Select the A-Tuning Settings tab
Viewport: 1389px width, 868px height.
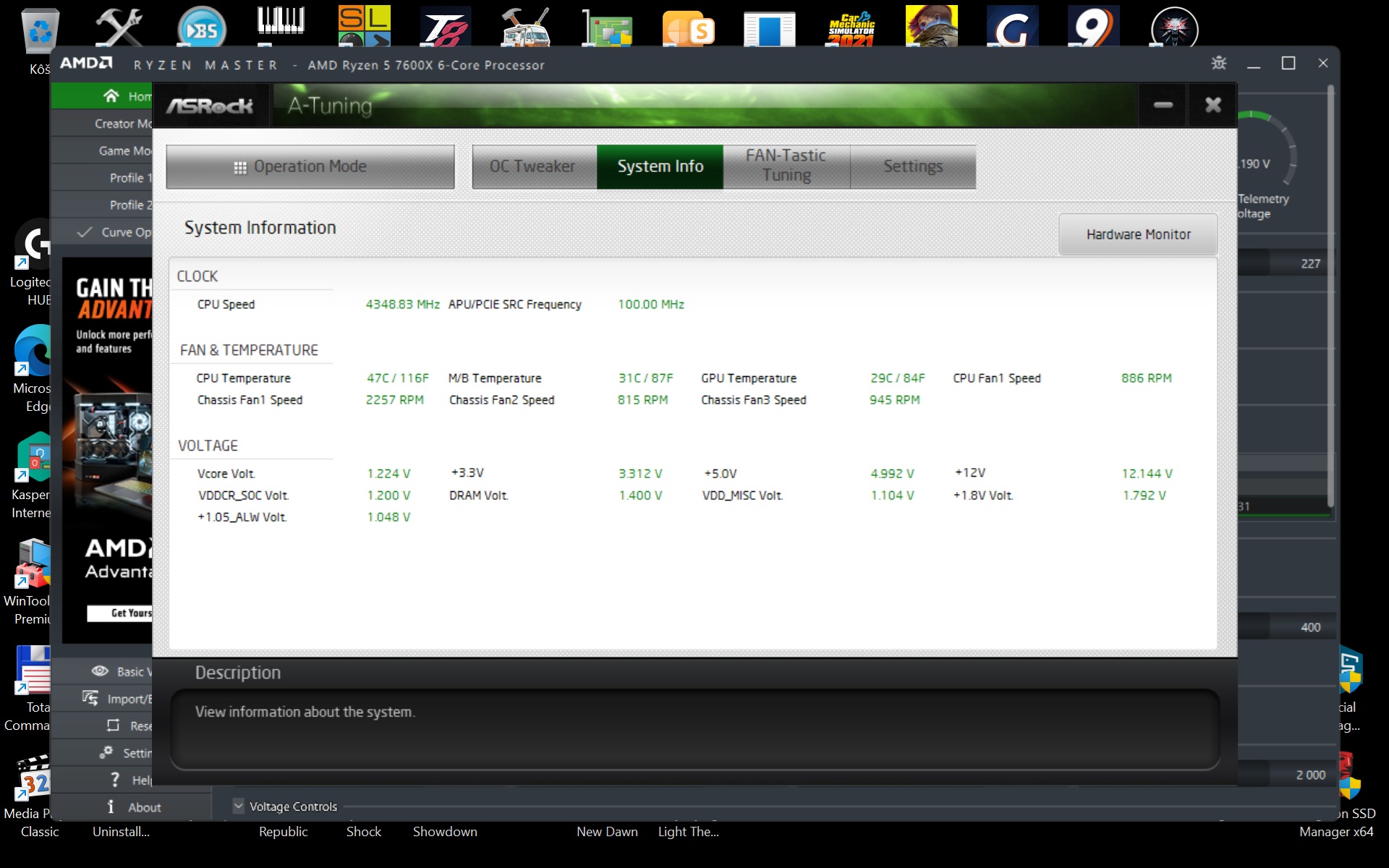pos(912,166)
